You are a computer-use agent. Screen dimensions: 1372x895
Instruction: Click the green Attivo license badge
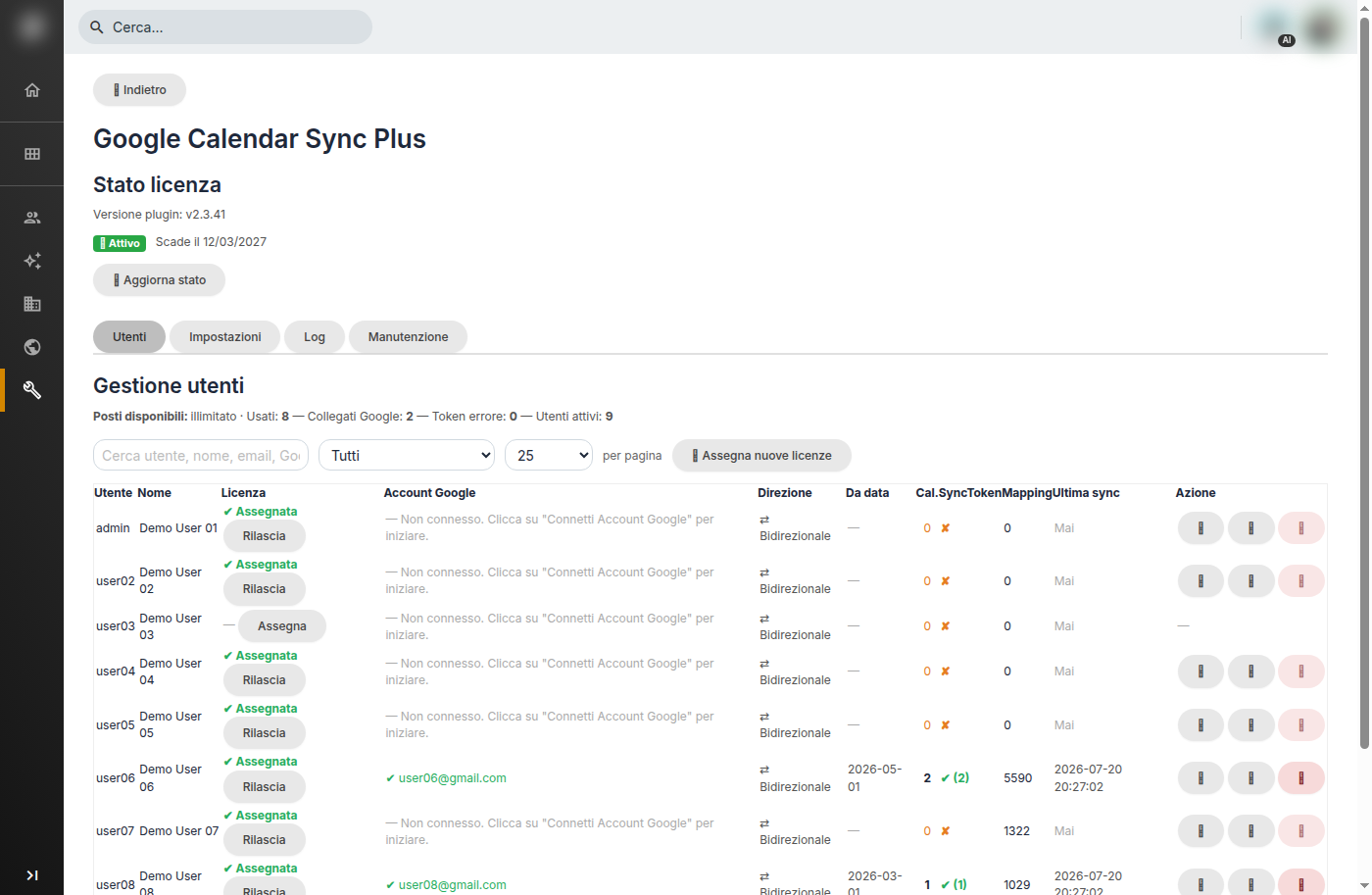tap(120, 243)
